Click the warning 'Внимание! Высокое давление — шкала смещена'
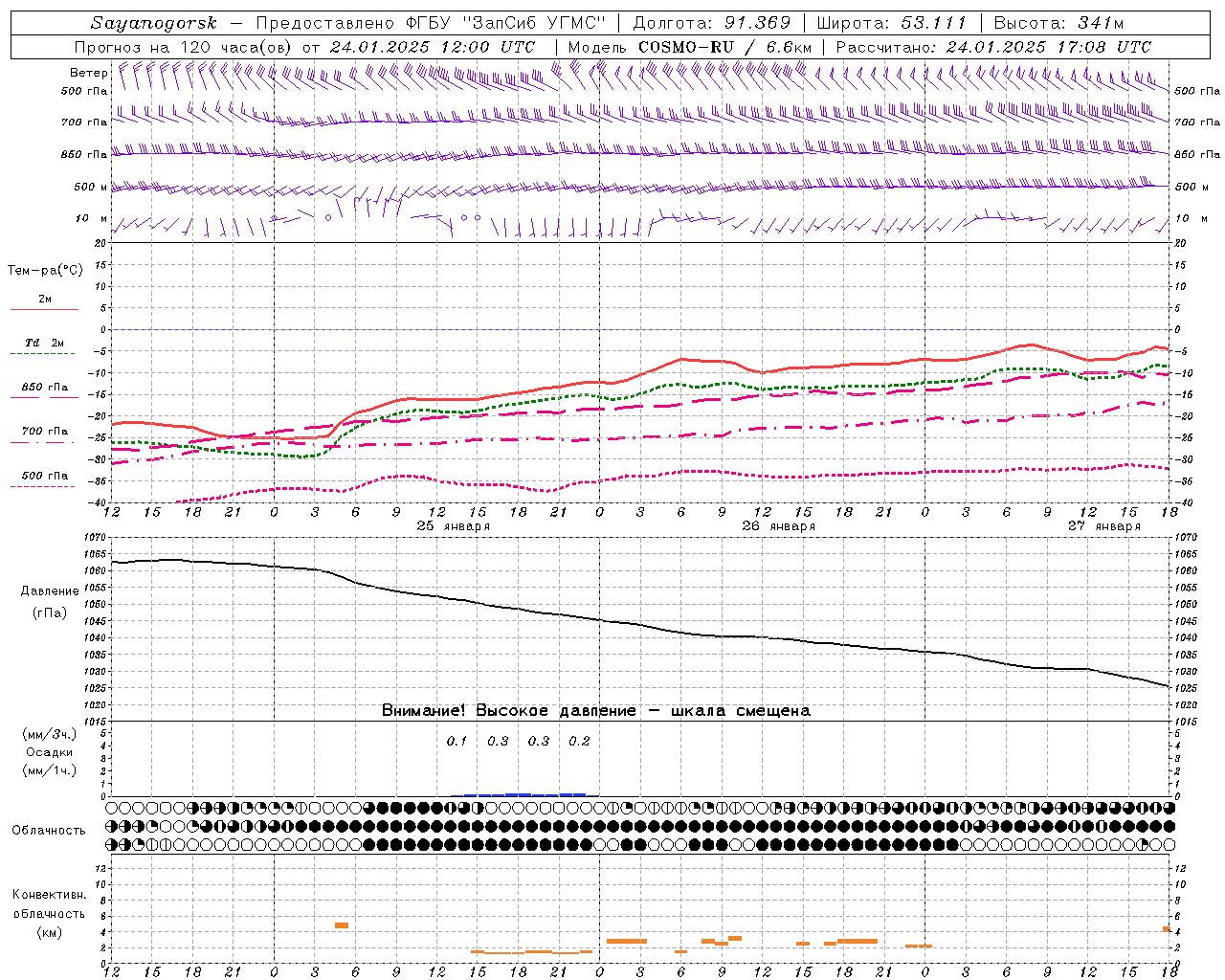The width and height of the screenshot is (1225, 980). click(x=596, y=710)
